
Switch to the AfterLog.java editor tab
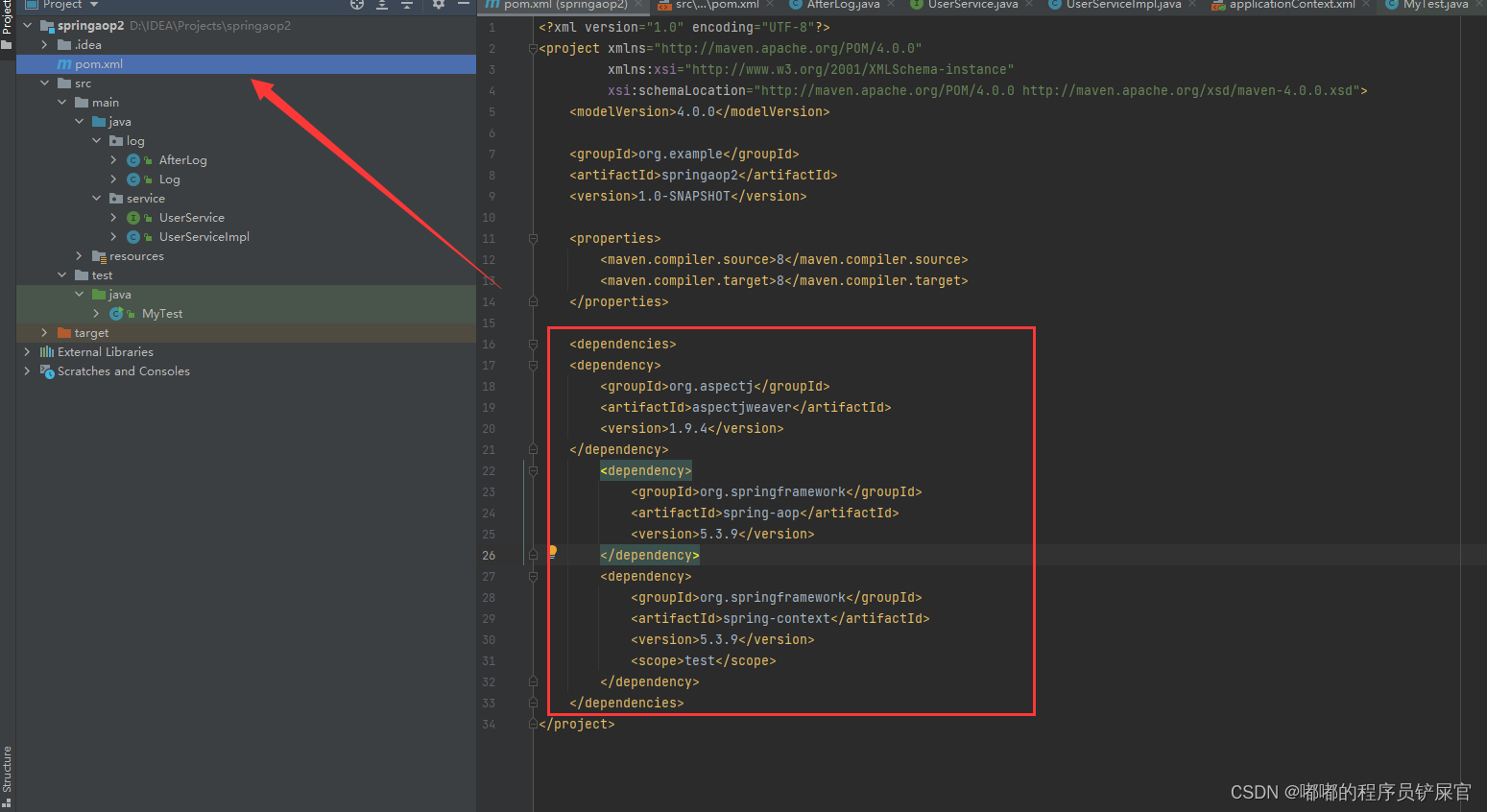pyautogui.click(x=843, y=4)
